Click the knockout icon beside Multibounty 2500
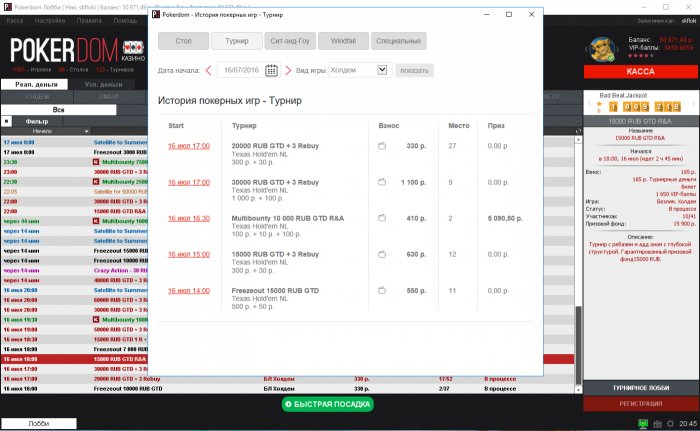 [x=96, y=182]
